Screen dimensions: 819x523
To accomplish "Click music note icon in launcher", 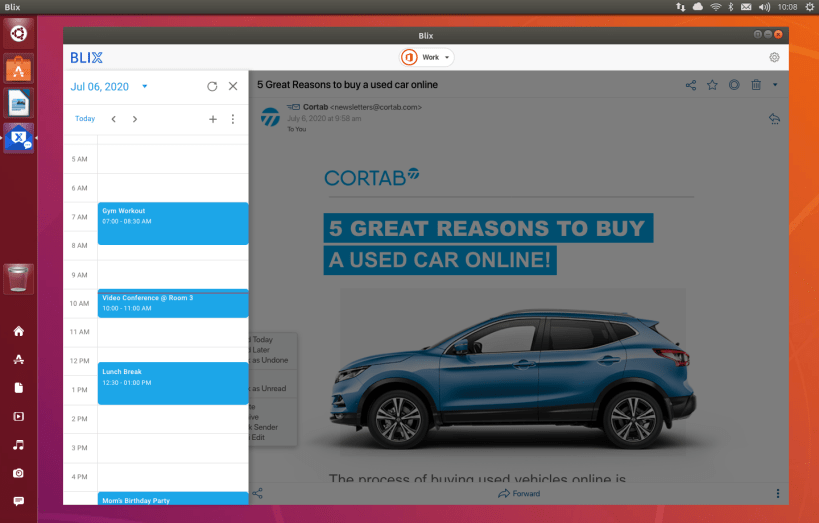I will click(x=19, y=445).
